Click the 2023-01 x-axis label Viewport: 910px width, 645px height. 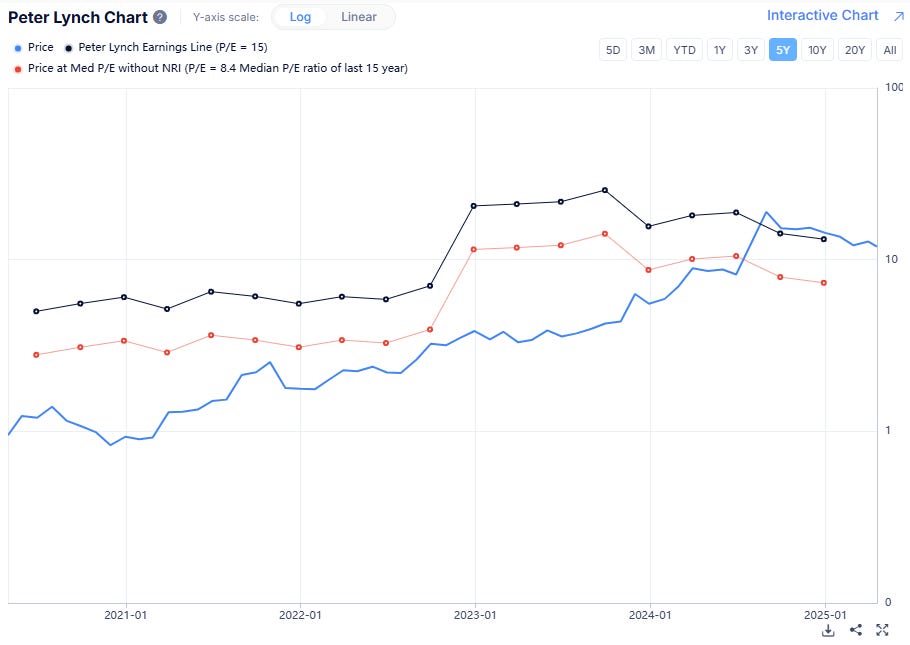[x=475, y=615]
